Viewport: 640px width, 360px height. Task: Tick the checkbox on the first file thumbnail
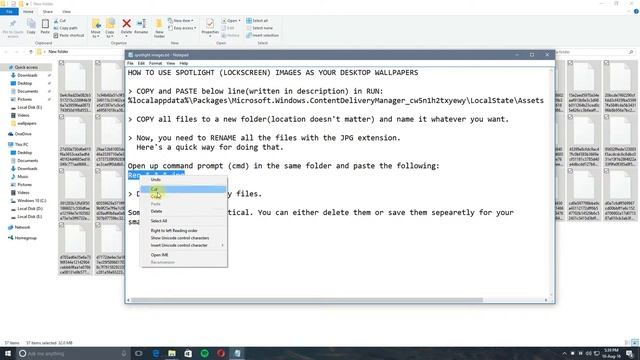tap(61, 63)
